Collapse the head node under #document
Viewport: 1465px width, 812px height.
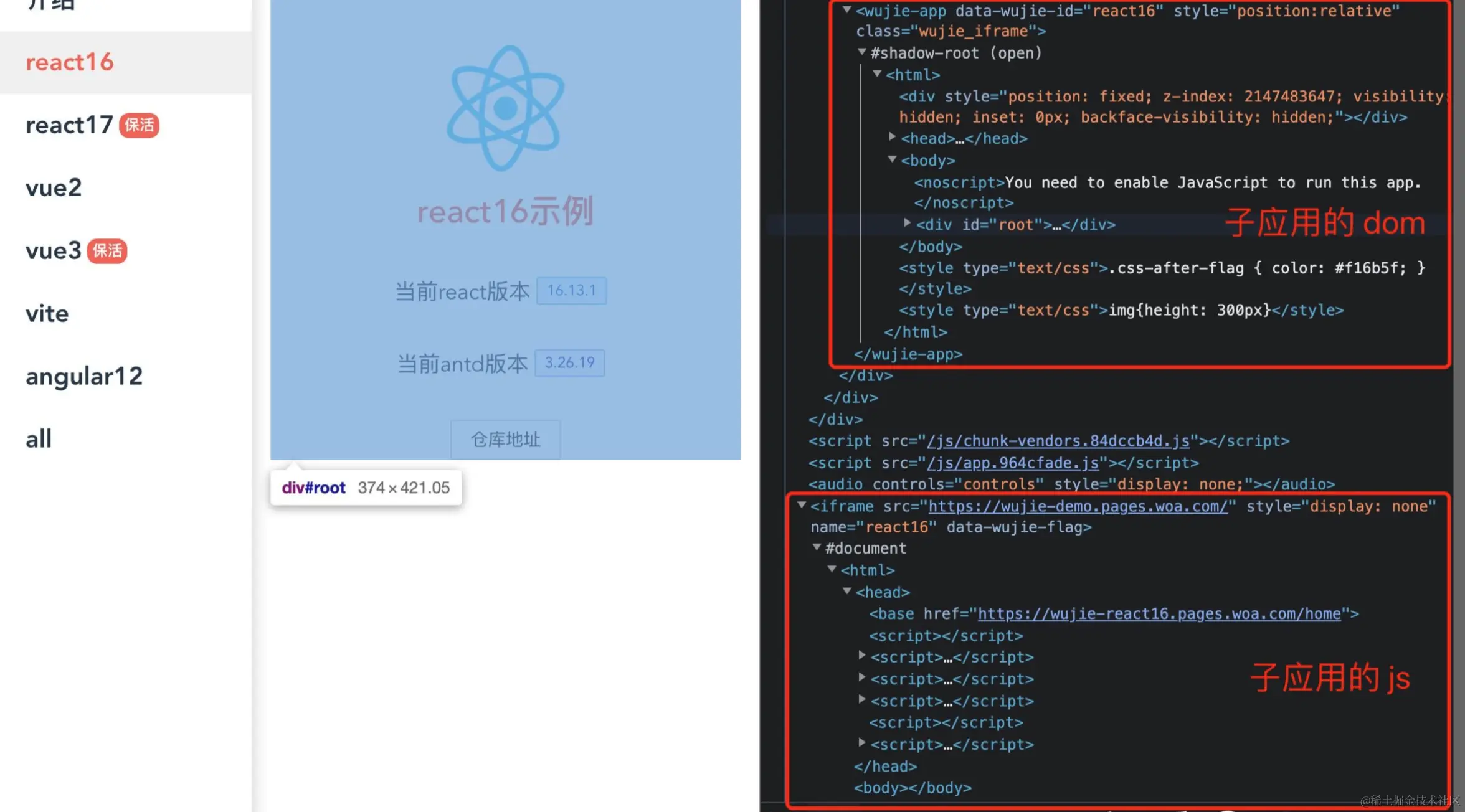tap(847, 591)
